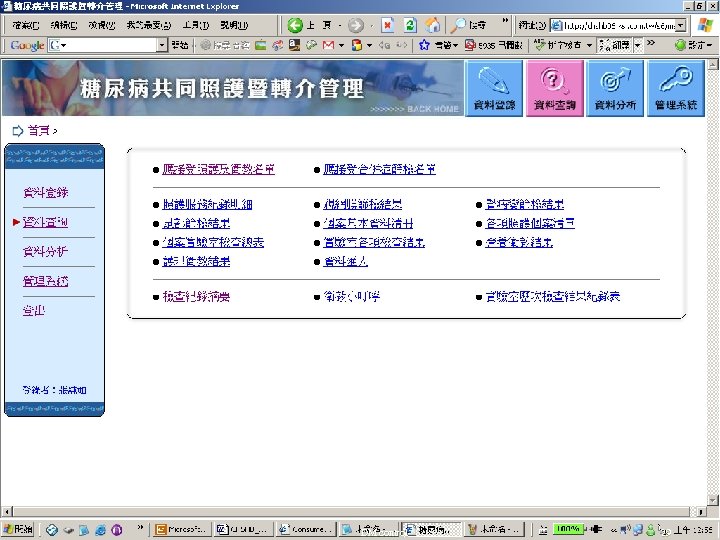
Task: Open the 說明(H) menu
Action: point(234,25)
